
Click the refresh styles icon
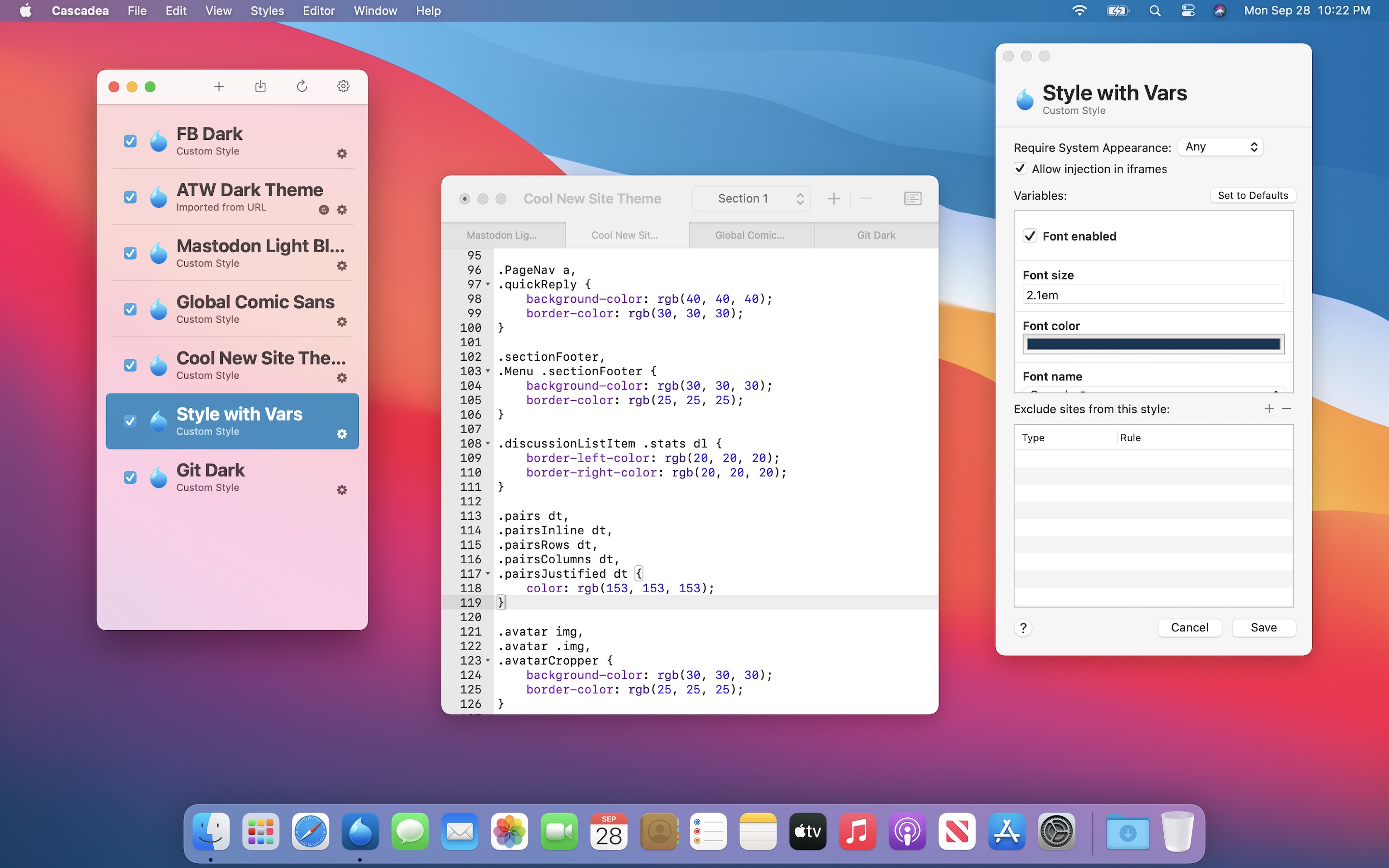[302, 87]
